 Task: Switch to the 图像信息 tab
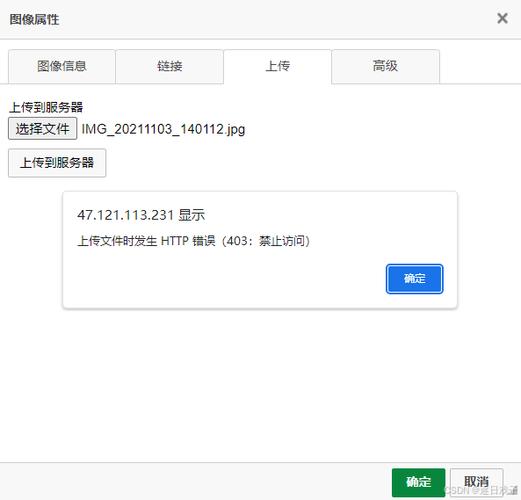tap(62, 66)
